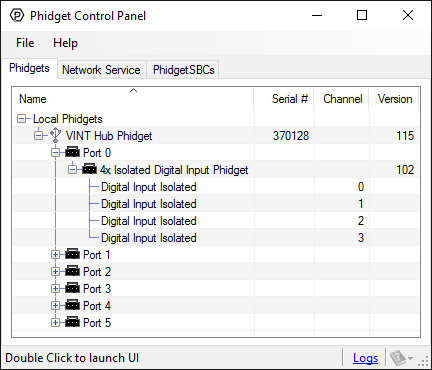Screen dimensions: 432x370
Task: Select the Local Phidgets label
Action: click(68, 119)
